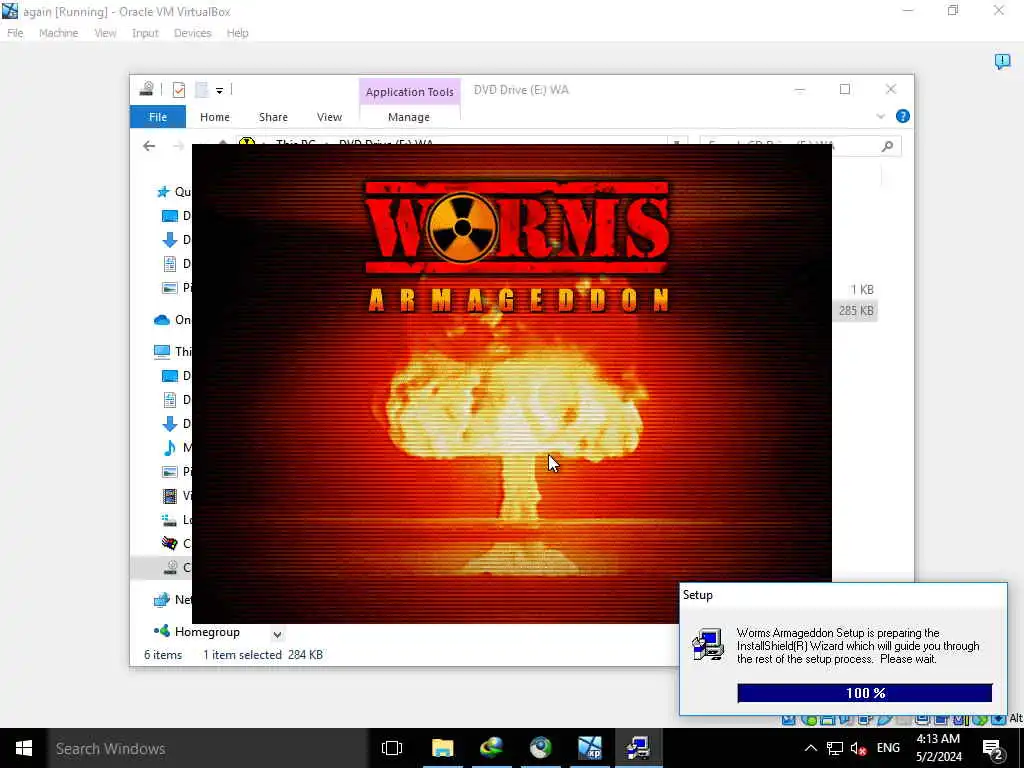Go back with the Explorer back arrow

(x=149, y=146)
